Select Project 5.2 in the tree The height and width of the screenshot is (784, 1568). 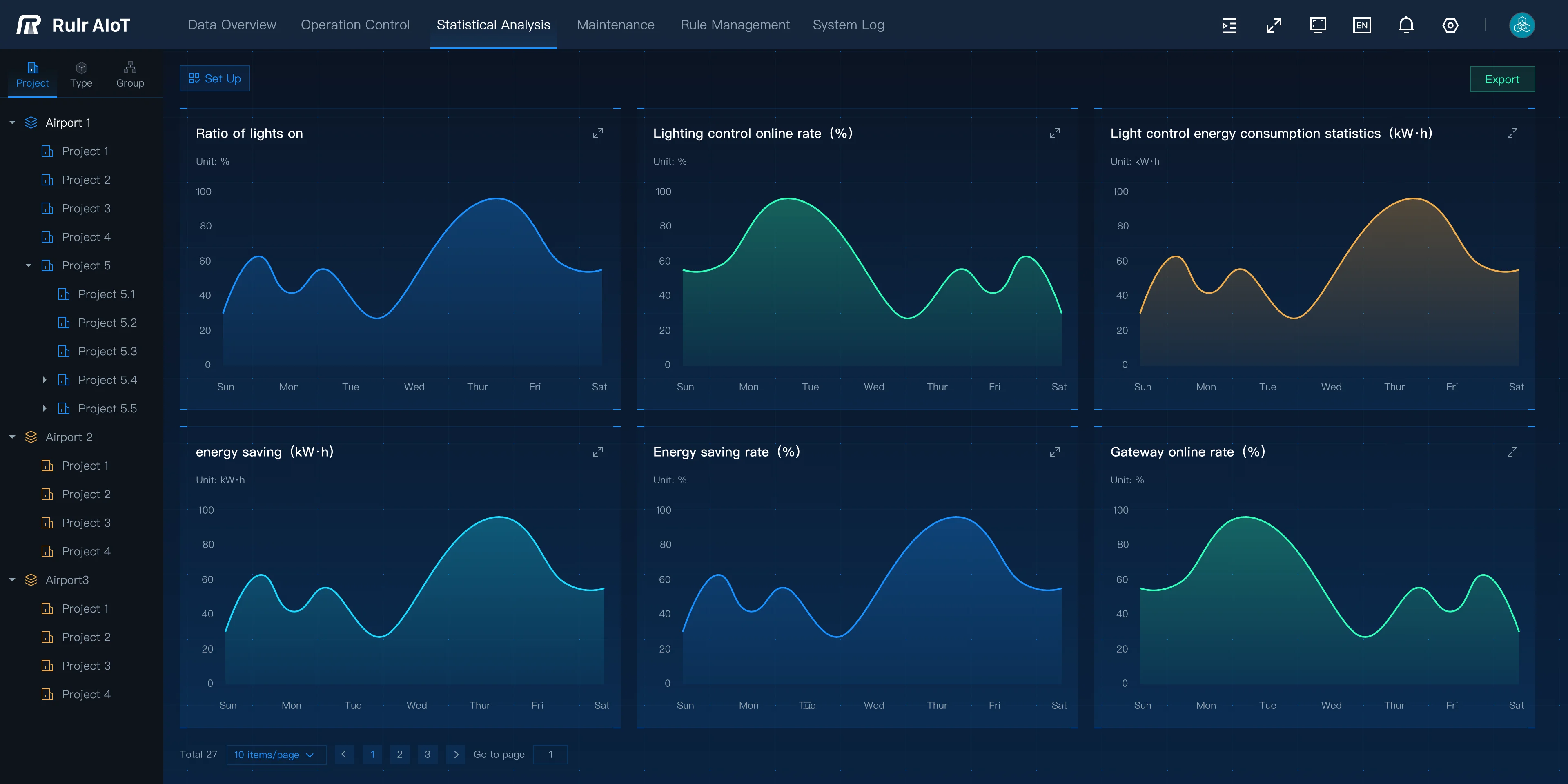(107, 323)
